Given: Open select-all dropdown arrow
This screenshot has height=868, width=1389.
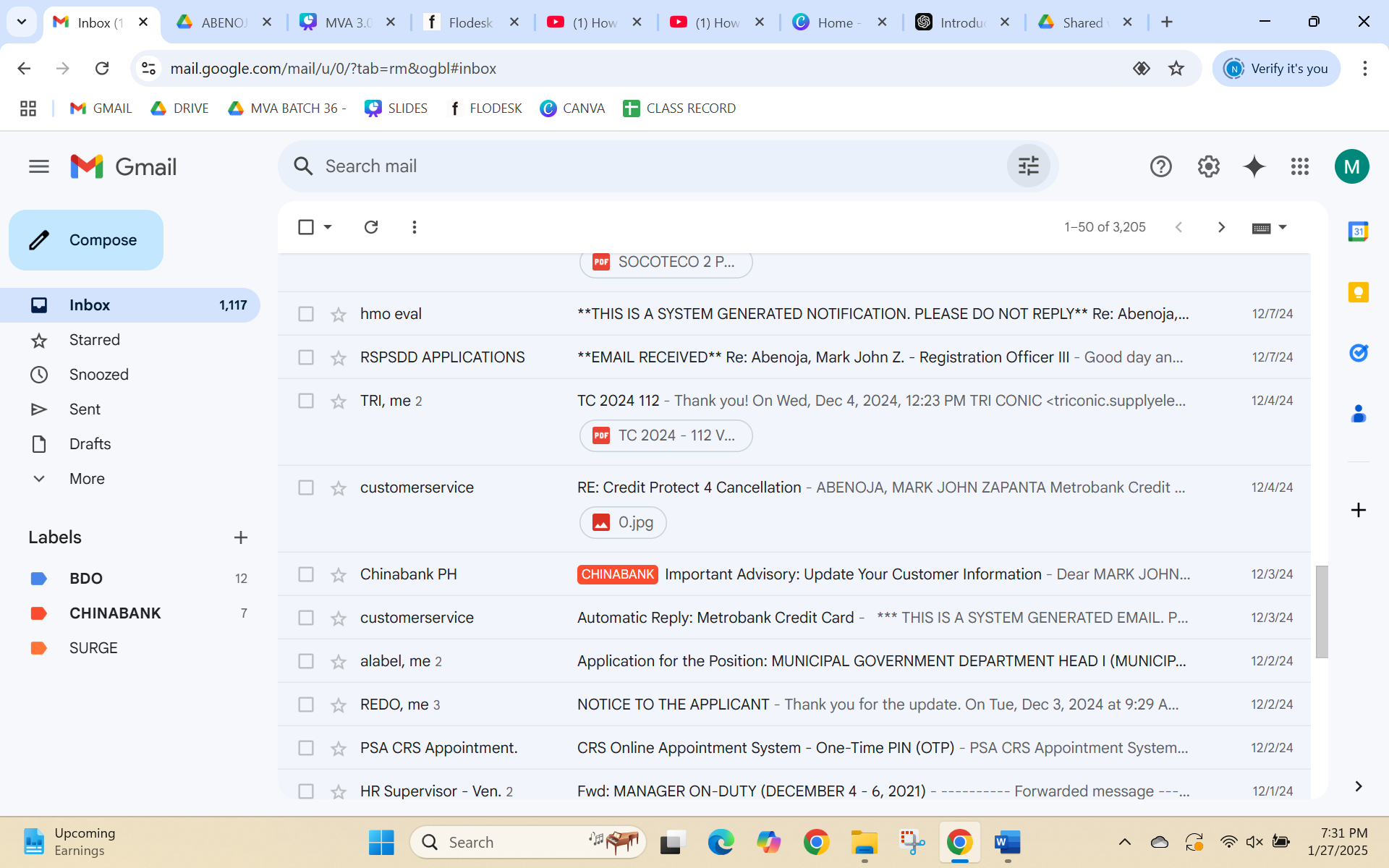Looking at the screenshot, I should tap(328, 227).
